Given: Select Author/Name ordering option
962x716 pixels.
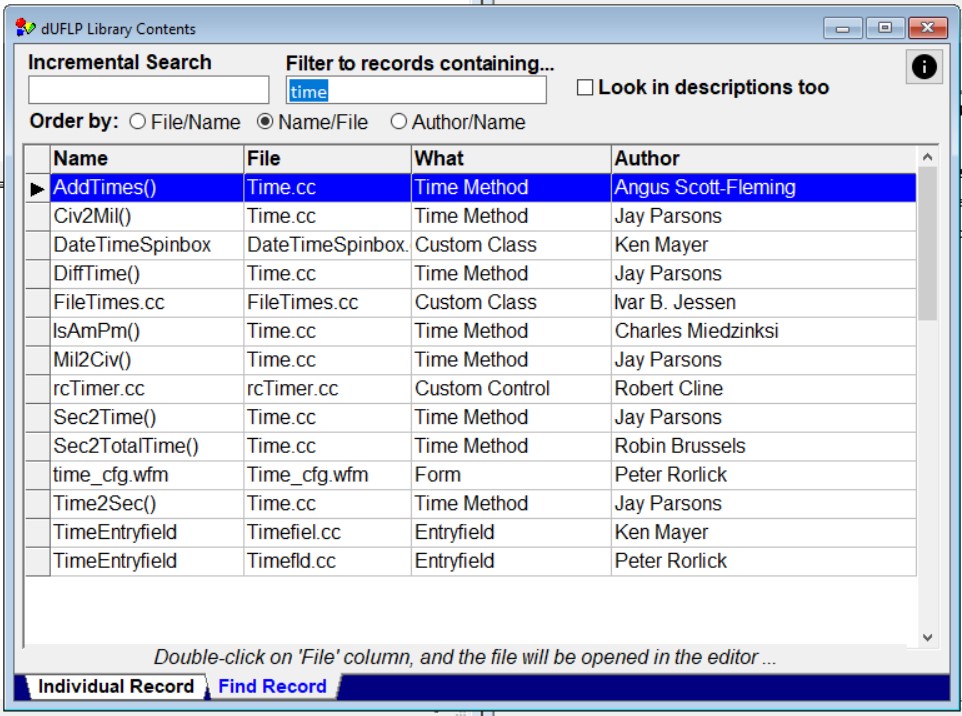Looking at the screenshot, I should click(399, 122).
